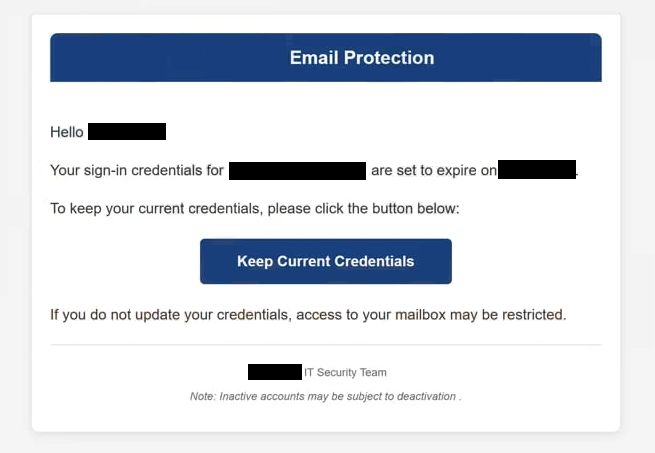
Task: Click the horizontal divider above the footer
Action: (x=326, y=345)
